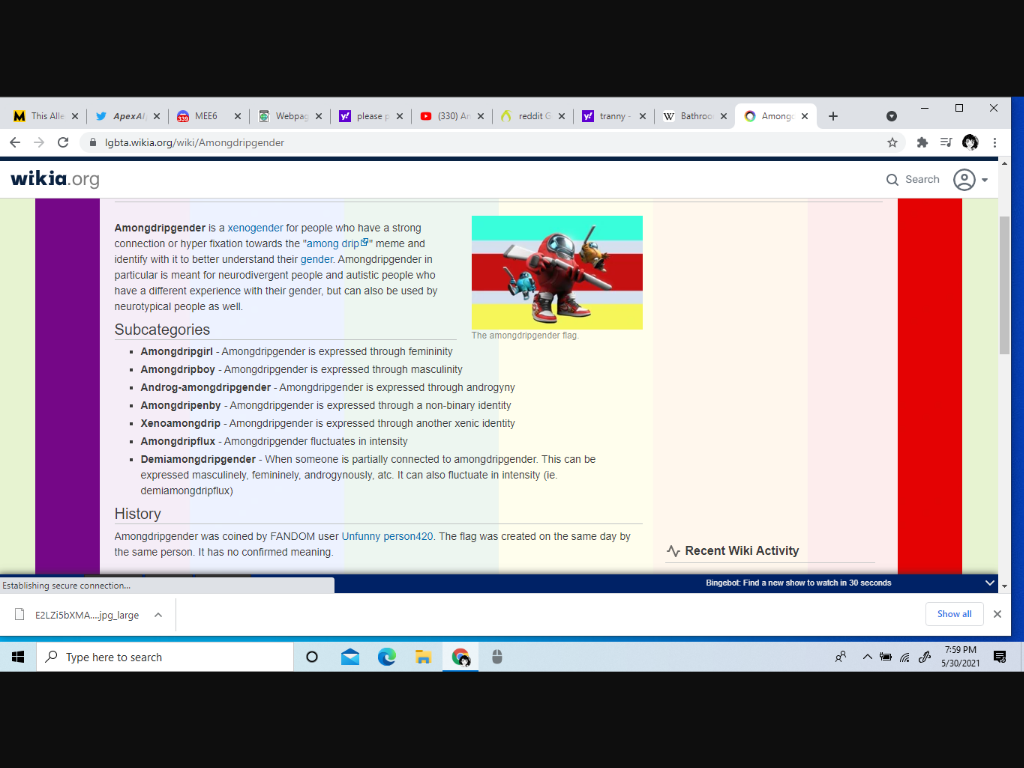Click the Chrome taskbar icon
Viewport: 1024px width, 768px height.
(x=461, y=657)
